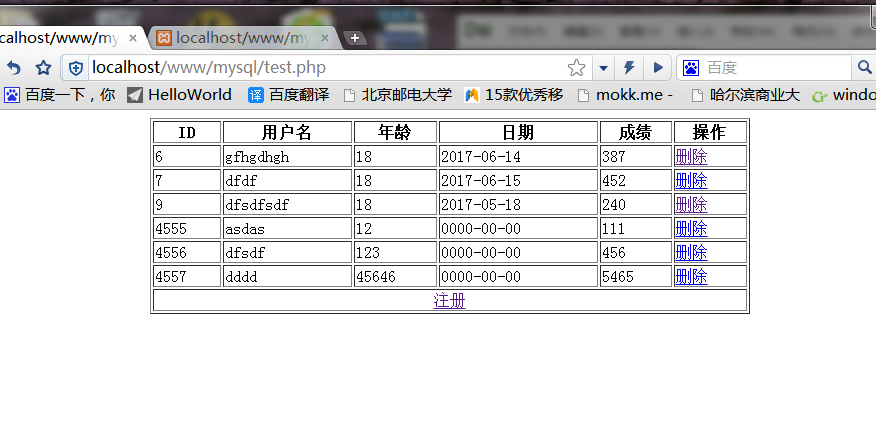Close the first localhost tab
876x423 pixels.
tap(132, 38)
